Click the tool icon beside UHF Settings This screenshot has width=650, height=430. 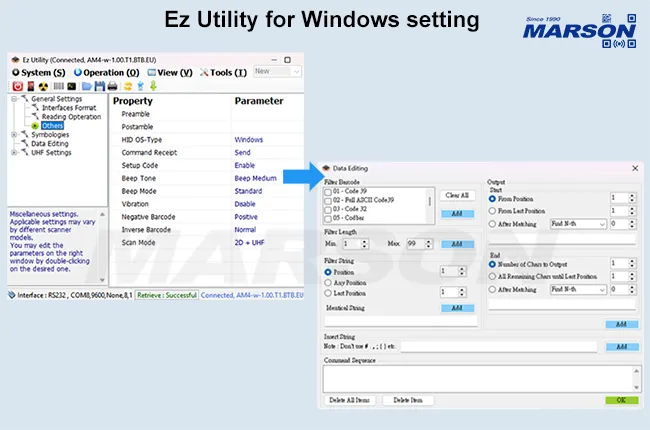(x=25, y=152)
